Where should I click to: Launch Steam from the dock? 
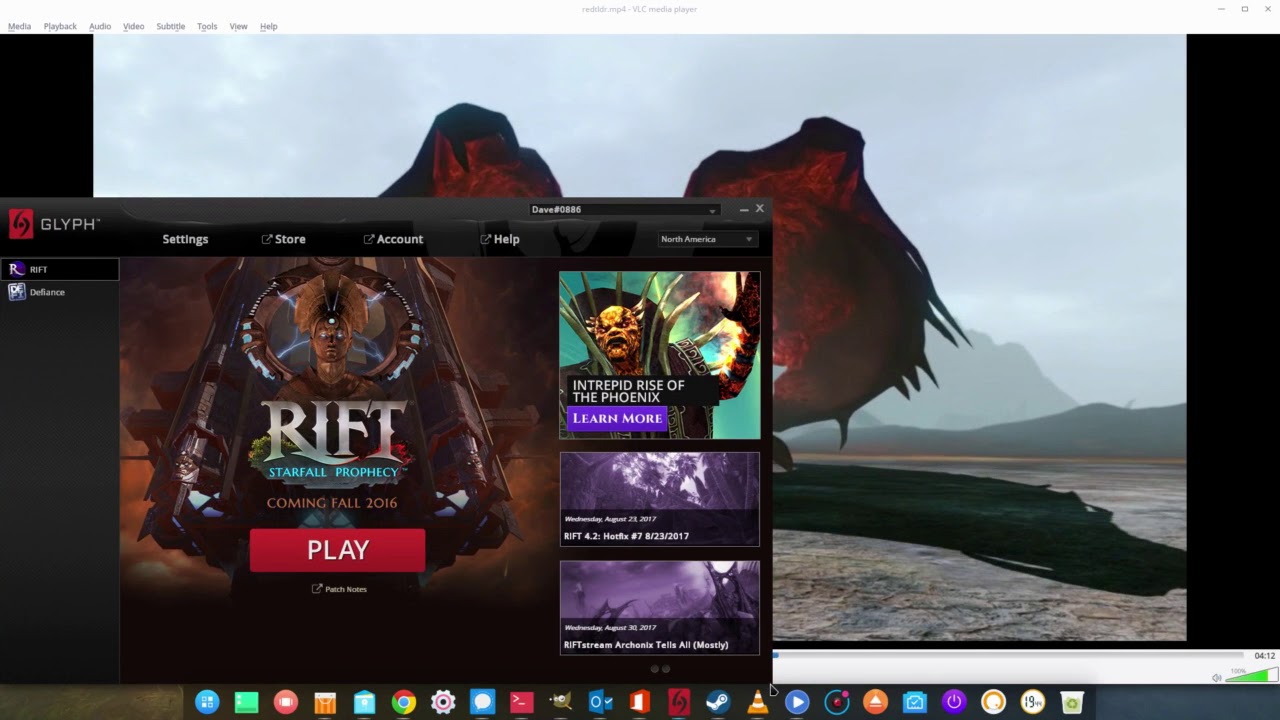click(x=718, y=702)
